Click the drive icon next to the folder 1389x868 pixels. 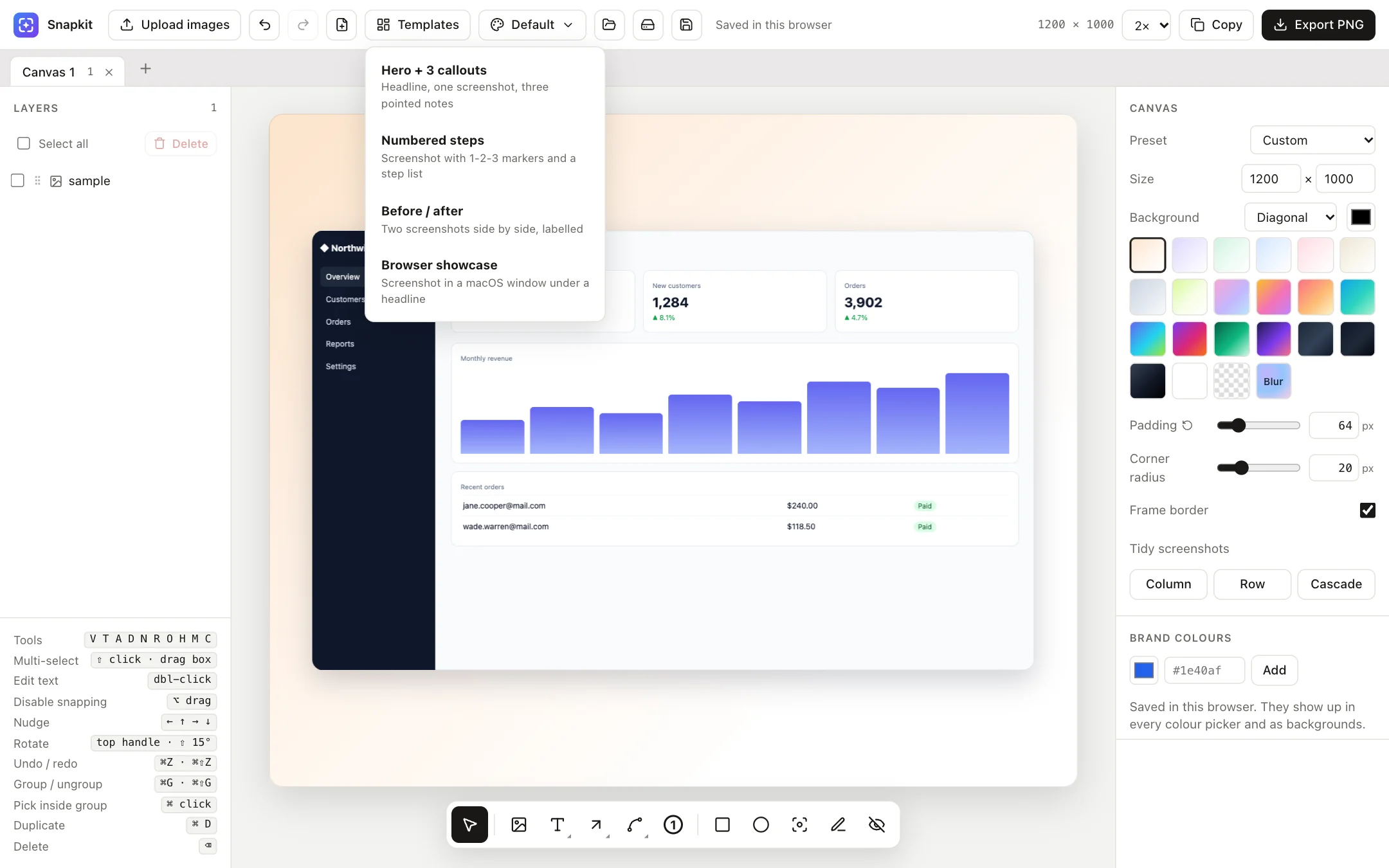648,24
